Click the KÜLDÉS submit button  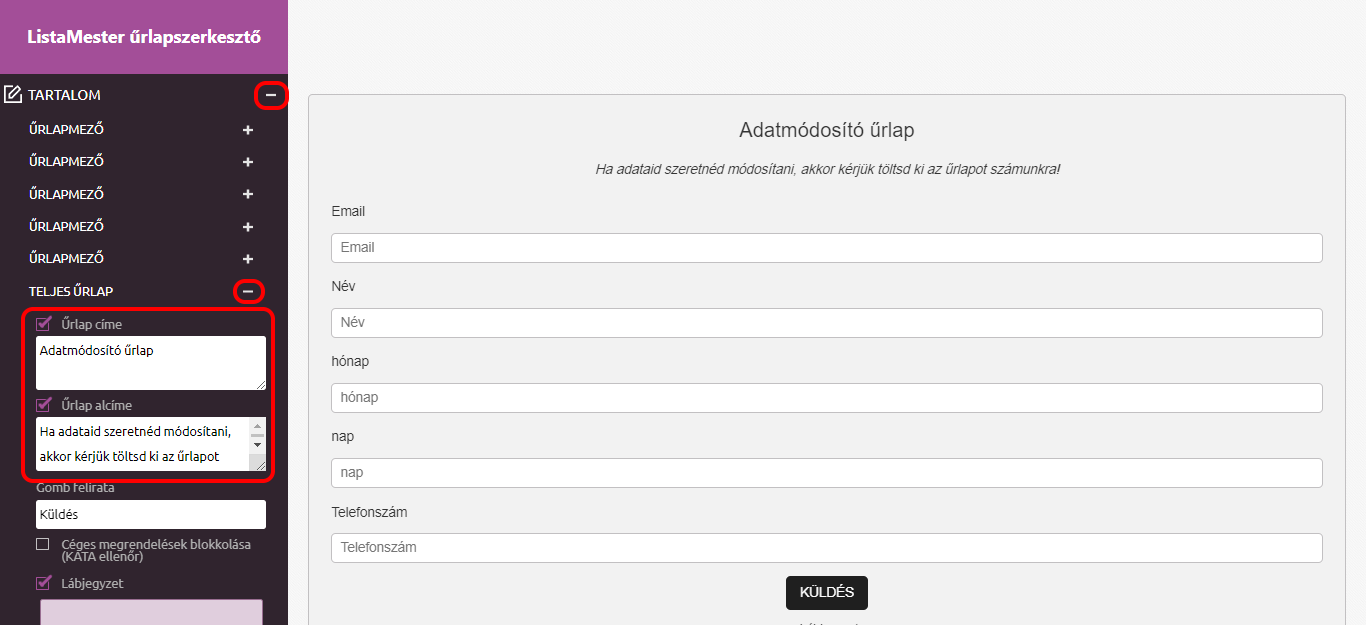pos(827,593)
